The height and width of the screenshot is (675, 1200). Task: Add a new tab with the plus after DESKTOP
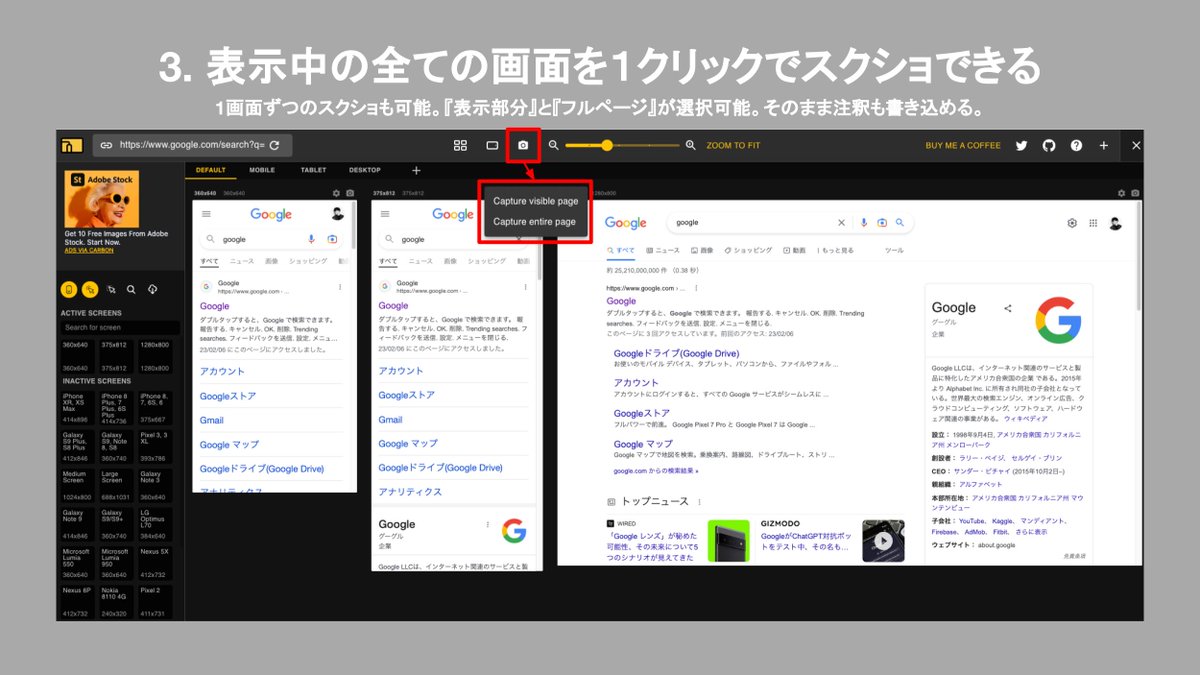(416, 170)
